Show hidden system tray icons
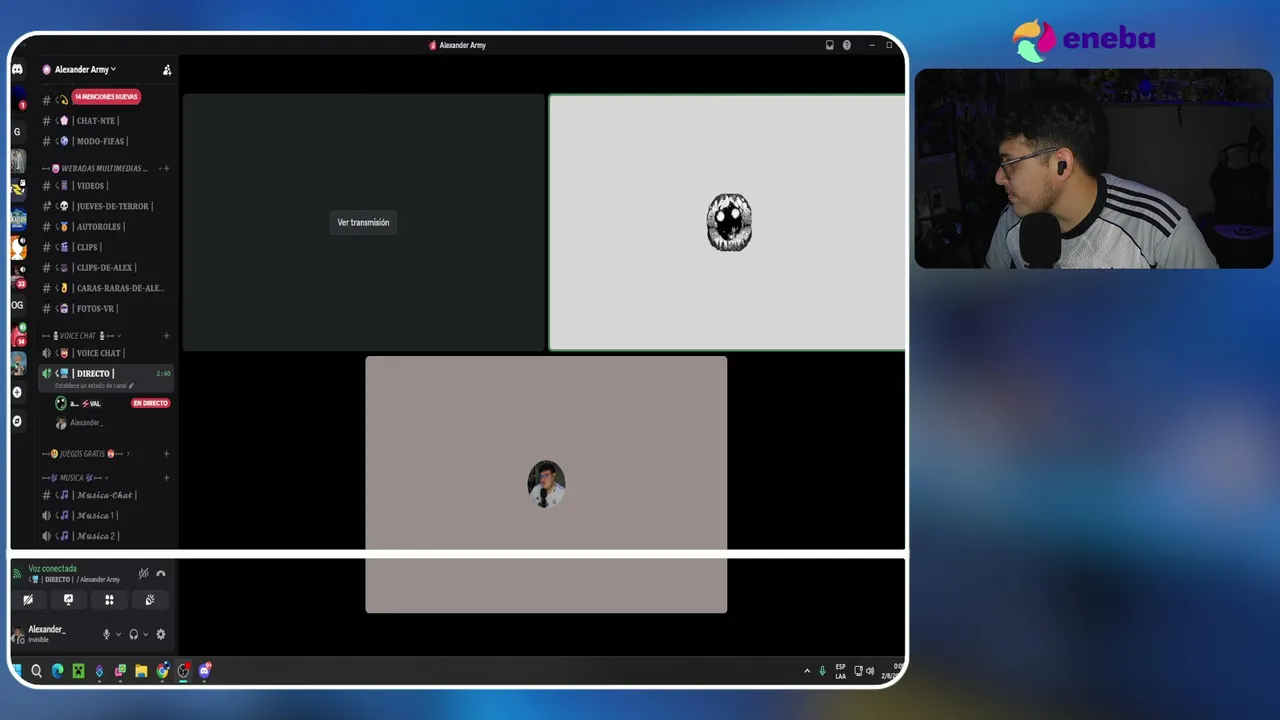Image resolution: width=1280 pixels, height=720 pixels. 807,671
